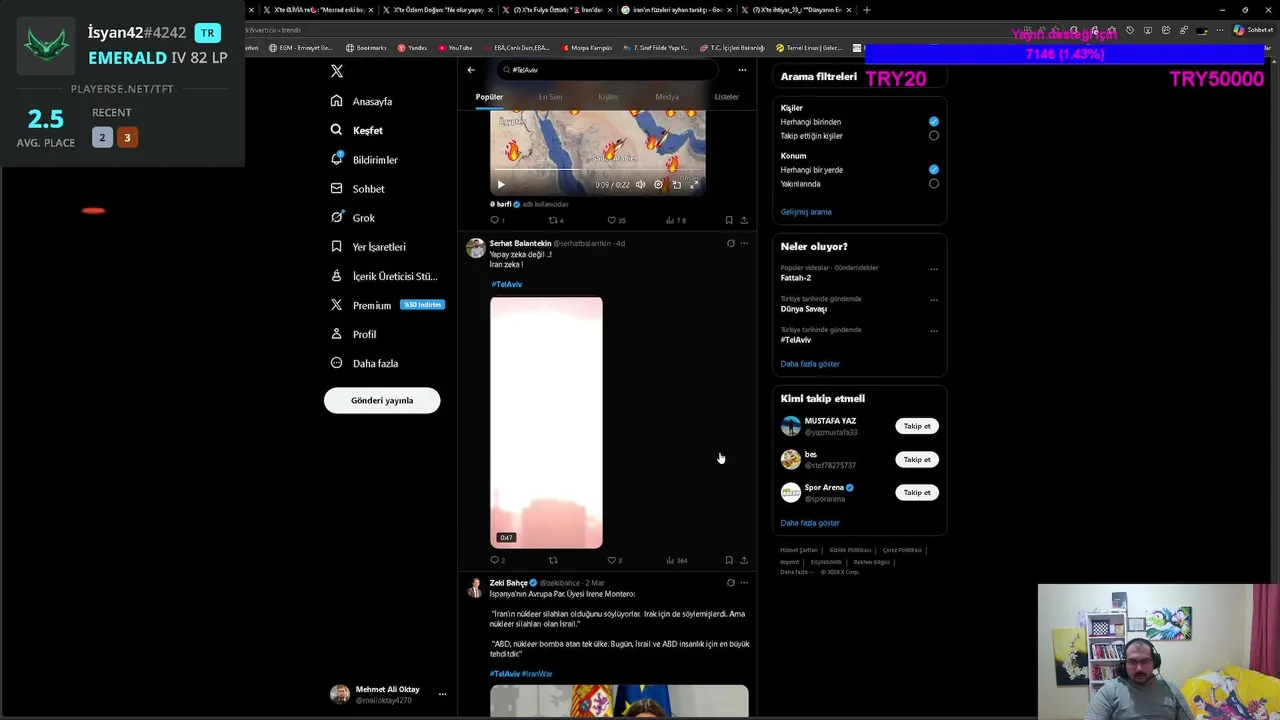This screenshot has height=720, width=1280.
Task: Open options for the Fattah-2 trend
Action: tap(934, 269)
